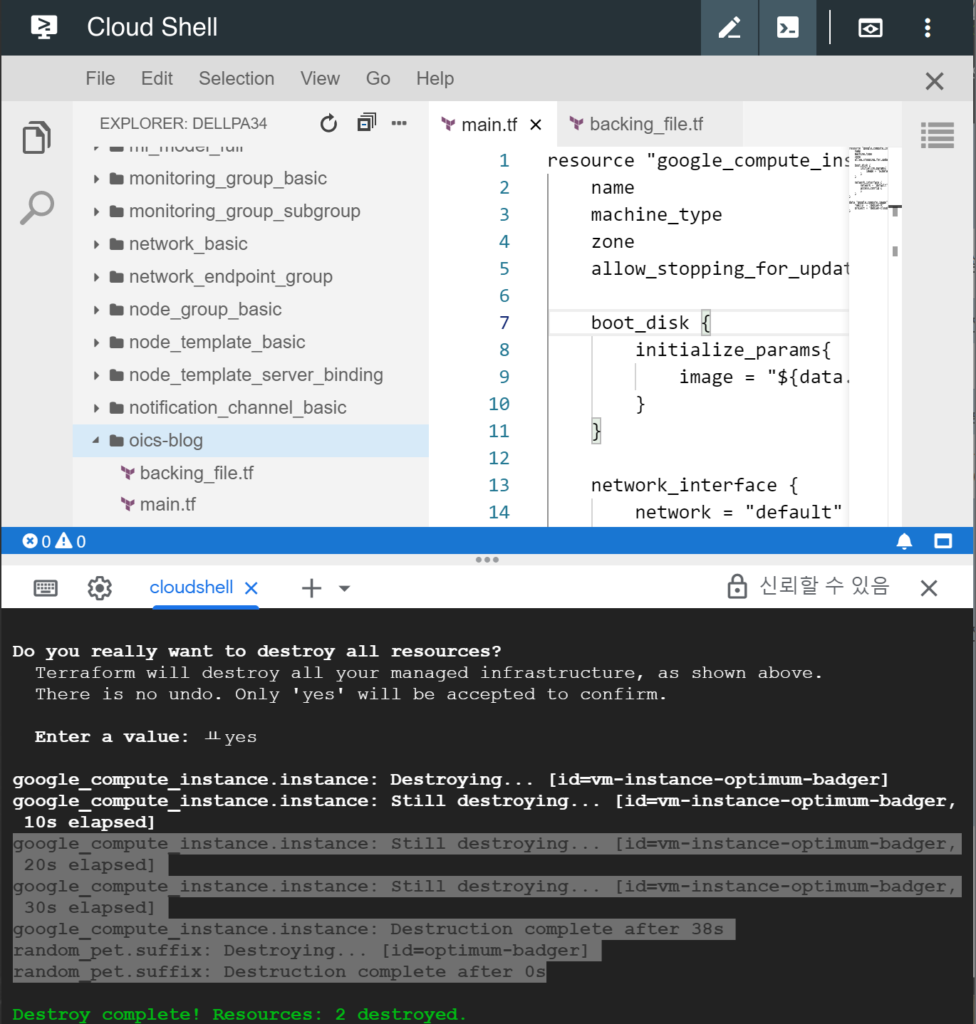
Task: Open the Selection menu
Action: (236, 78)
